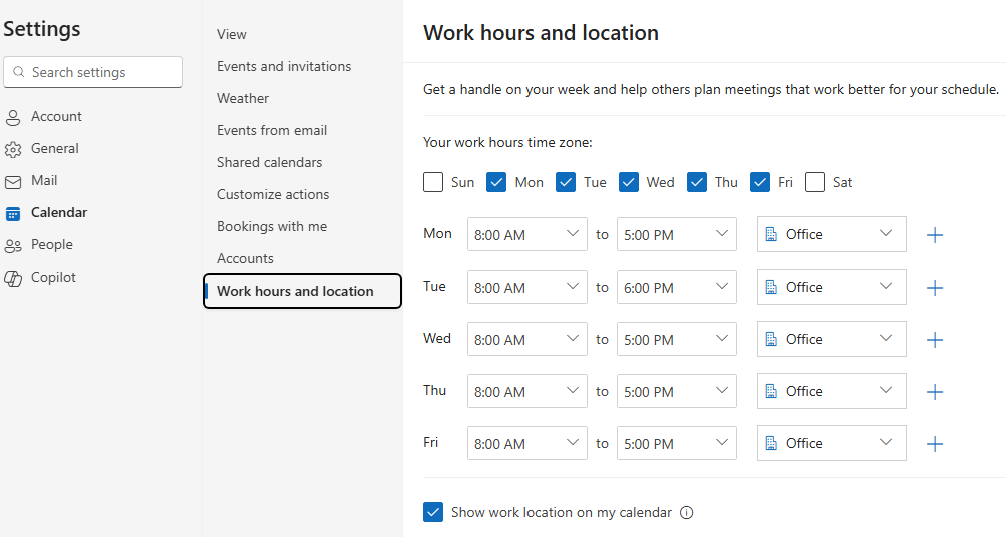This screenshot has height=537, width=1006.
Task: Uncheck the Thu workday checkbox
Action: [x=697, y=182]
